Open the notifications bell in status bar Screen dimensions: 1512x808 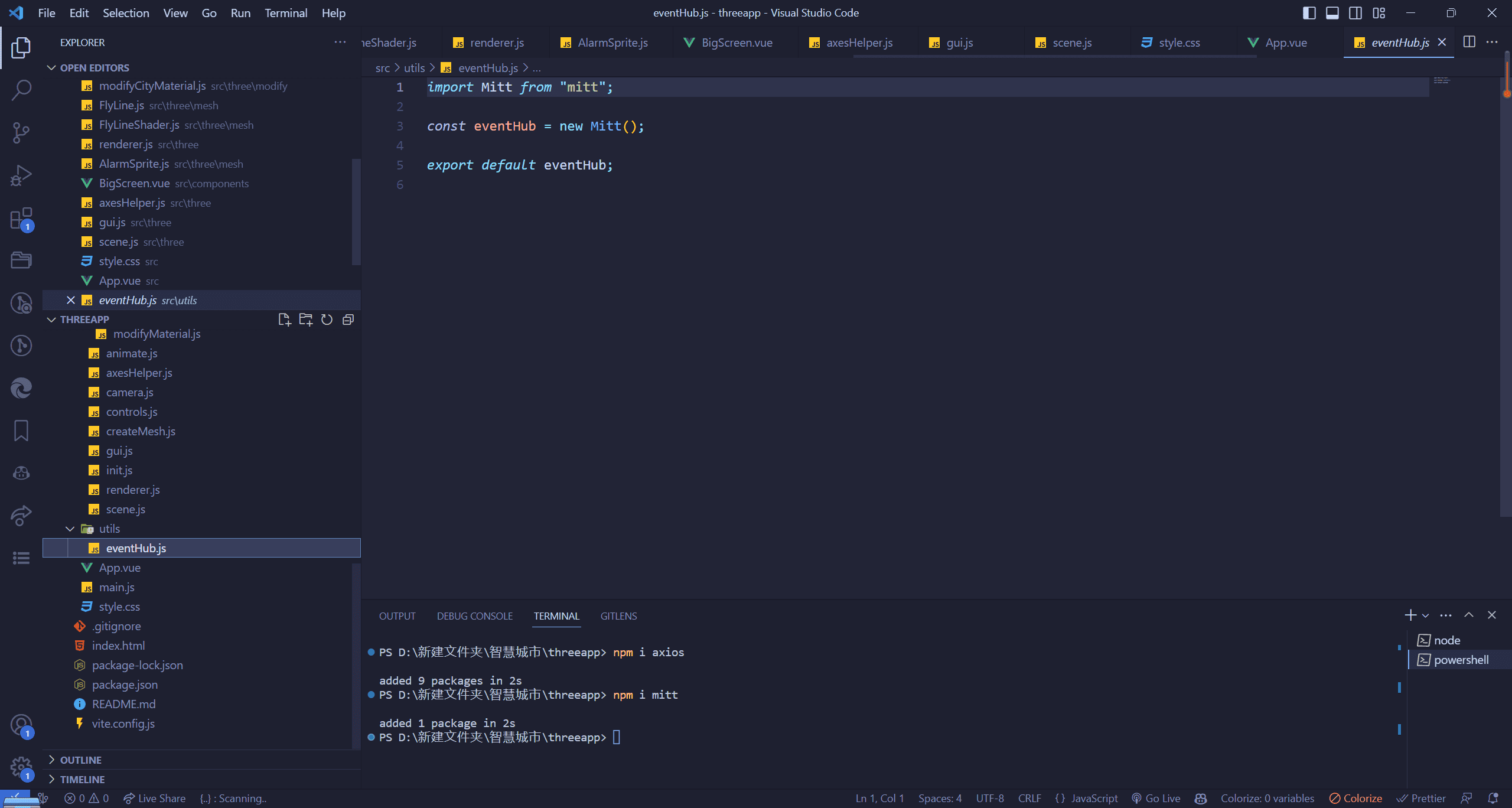point(1493,799)
